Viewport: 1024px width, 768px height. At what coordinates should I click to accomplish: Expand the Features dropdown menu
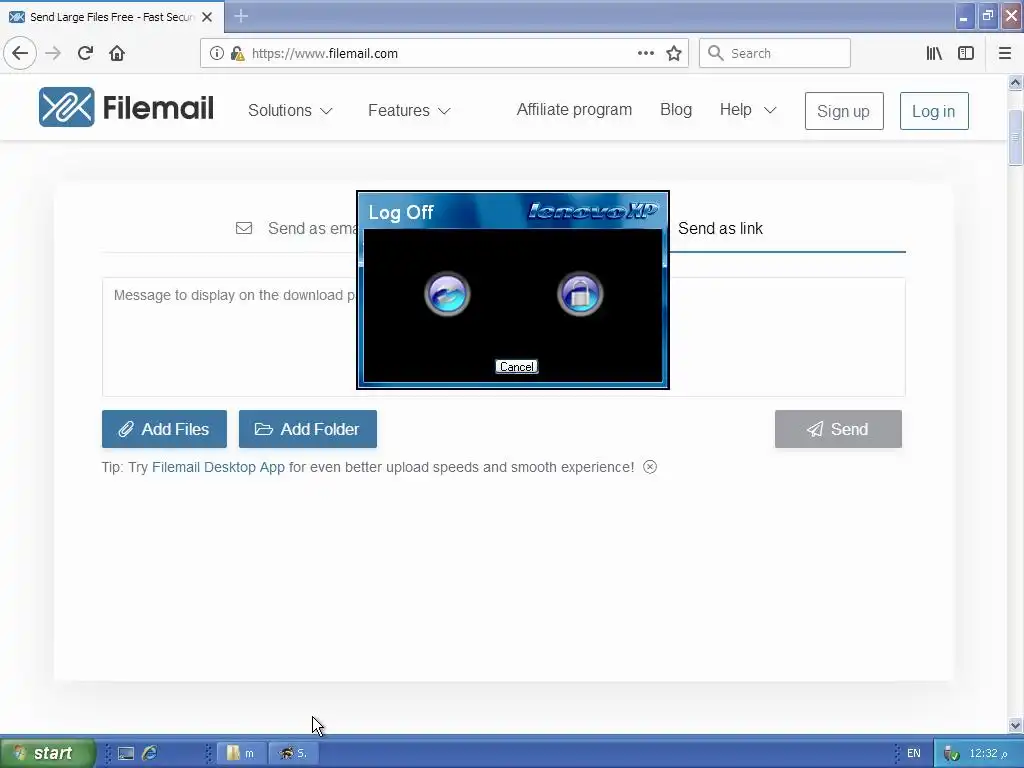click(409, 110)
